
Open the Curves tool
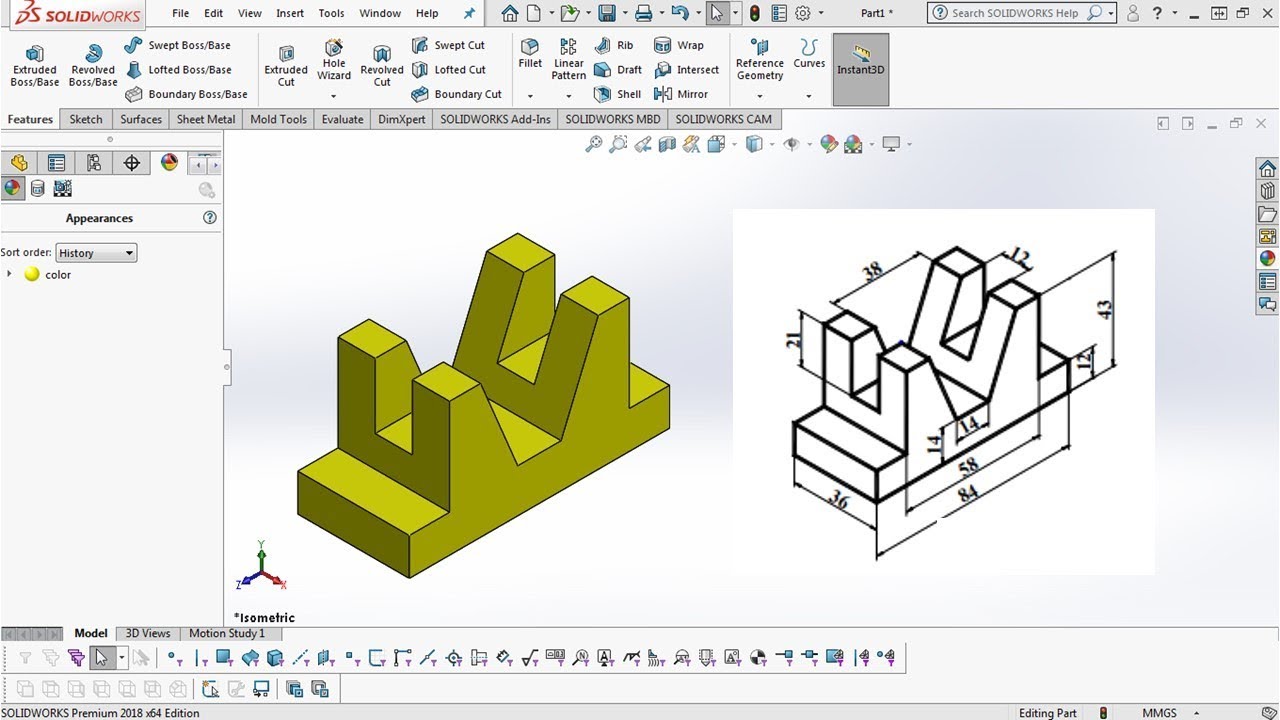click(x=809, y=55)
